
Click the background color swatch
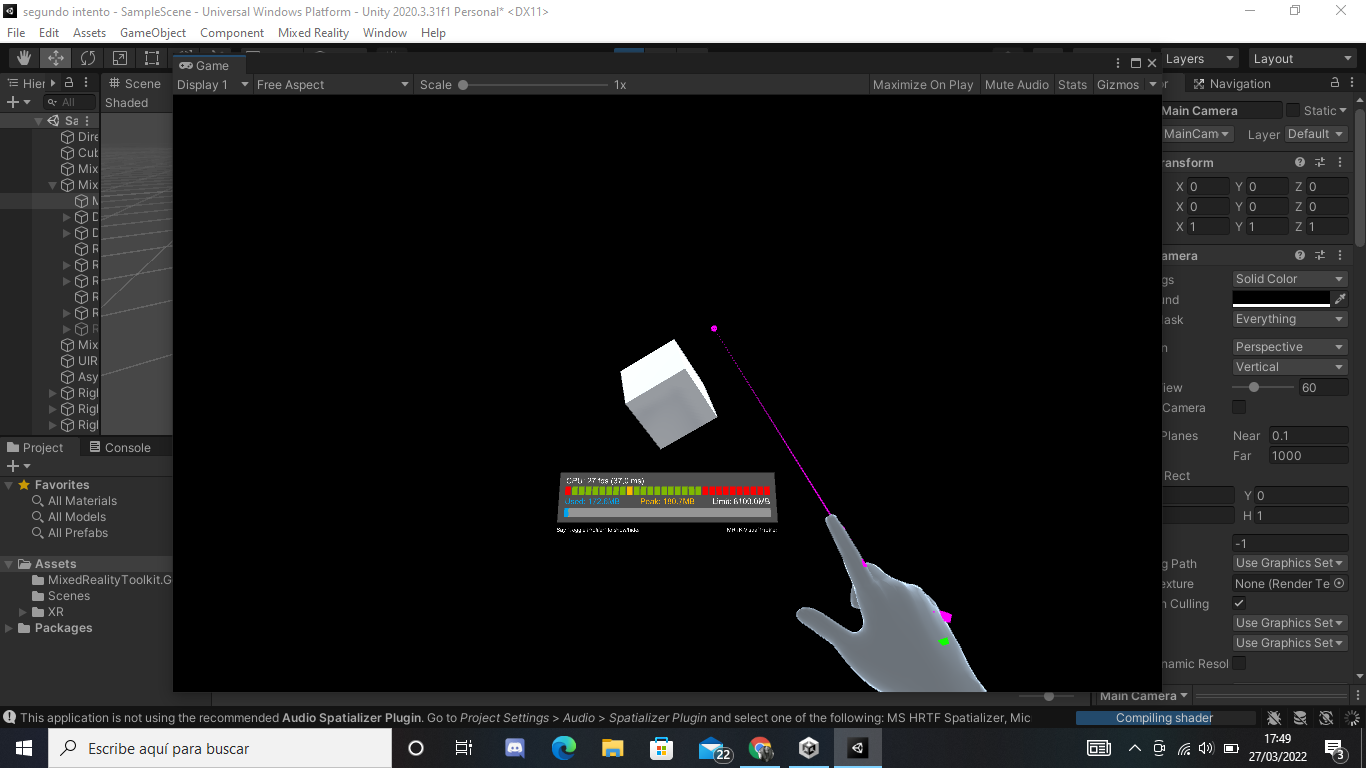tap(1281, 299)
